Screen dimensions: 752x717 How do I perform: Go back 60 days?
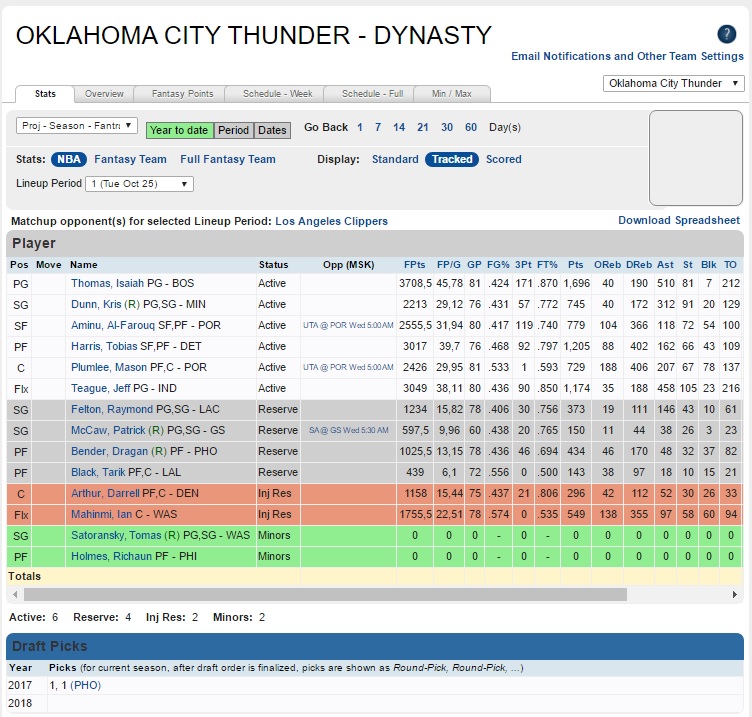click(x=471, y=127)
